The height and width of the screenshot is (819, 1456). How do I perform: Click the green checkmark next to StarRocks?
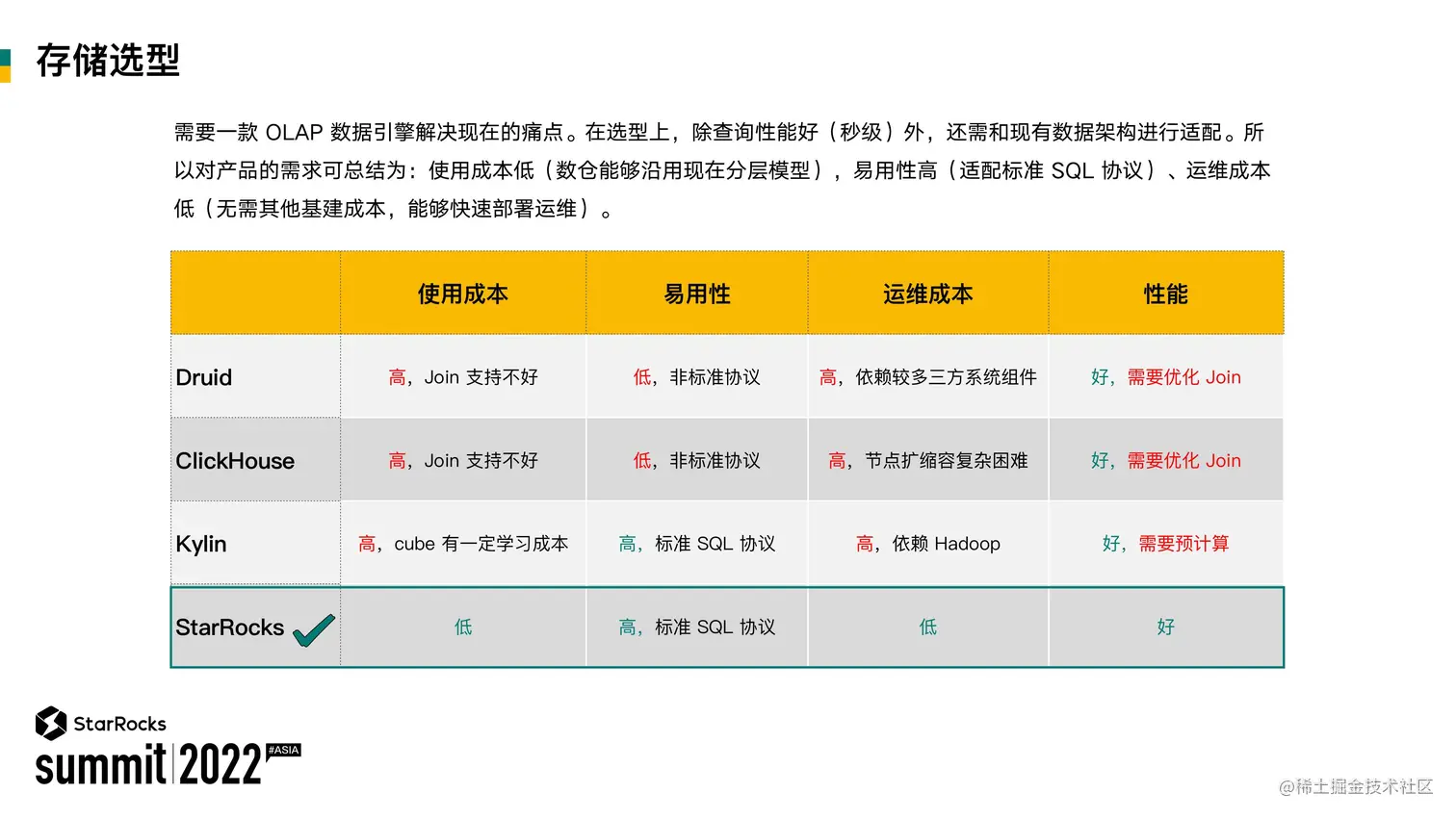tap(314, 630)
